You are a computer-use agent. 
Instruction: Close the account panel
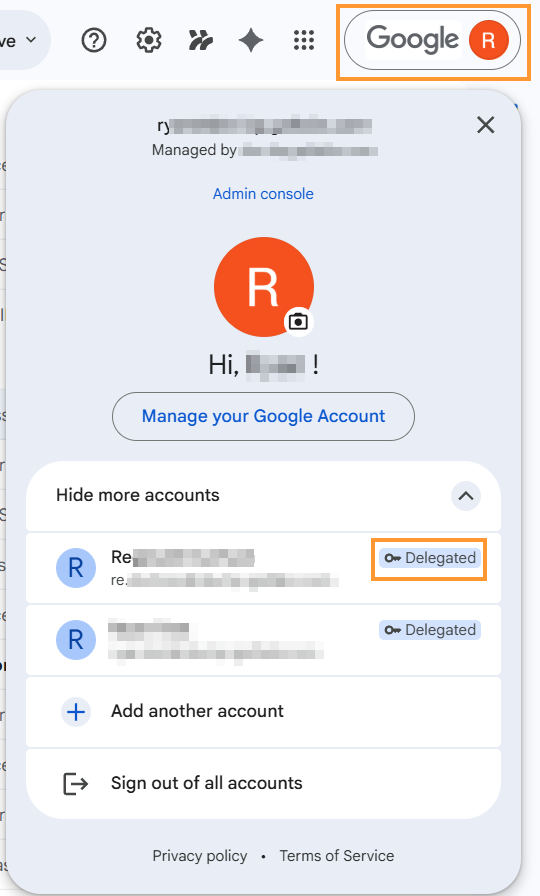tap(485, 125)
